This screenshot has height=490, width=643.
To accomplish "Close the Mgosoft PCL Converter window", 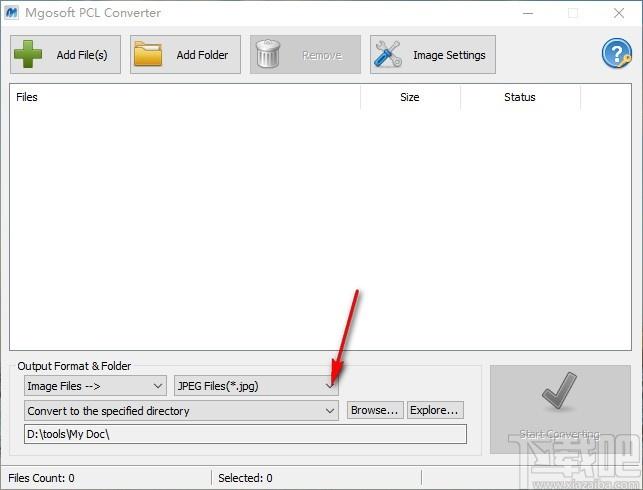I will click(619, 13).
